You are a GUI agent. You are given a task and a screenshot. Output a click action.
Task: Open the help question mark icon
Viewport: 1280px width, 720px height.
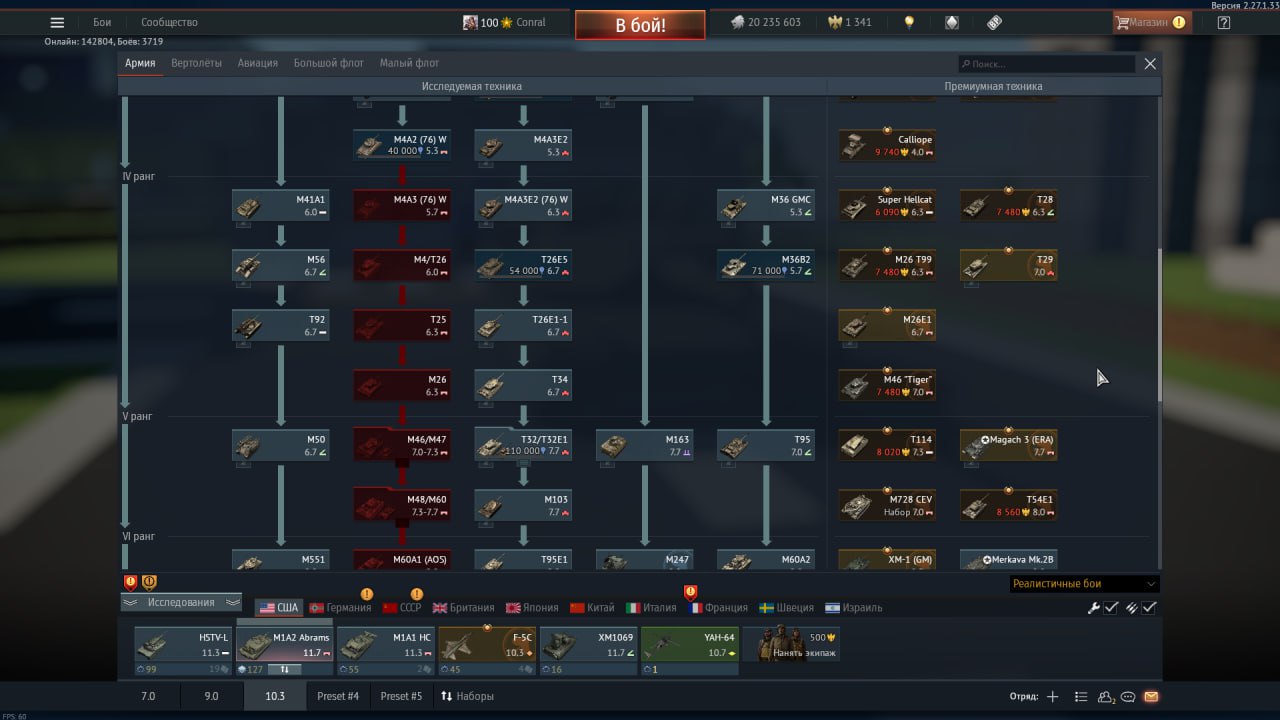coord(1223,22)
